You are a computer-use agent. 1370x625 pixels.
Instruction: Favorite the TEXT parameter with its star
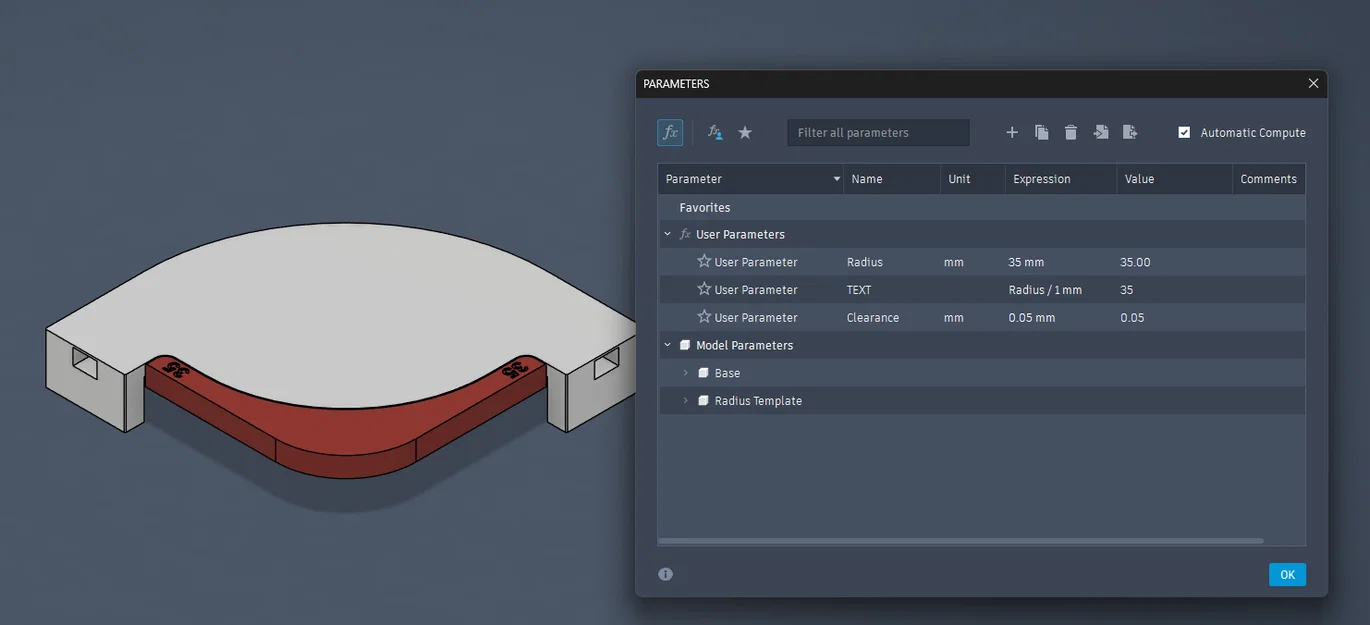click(704, 289)
